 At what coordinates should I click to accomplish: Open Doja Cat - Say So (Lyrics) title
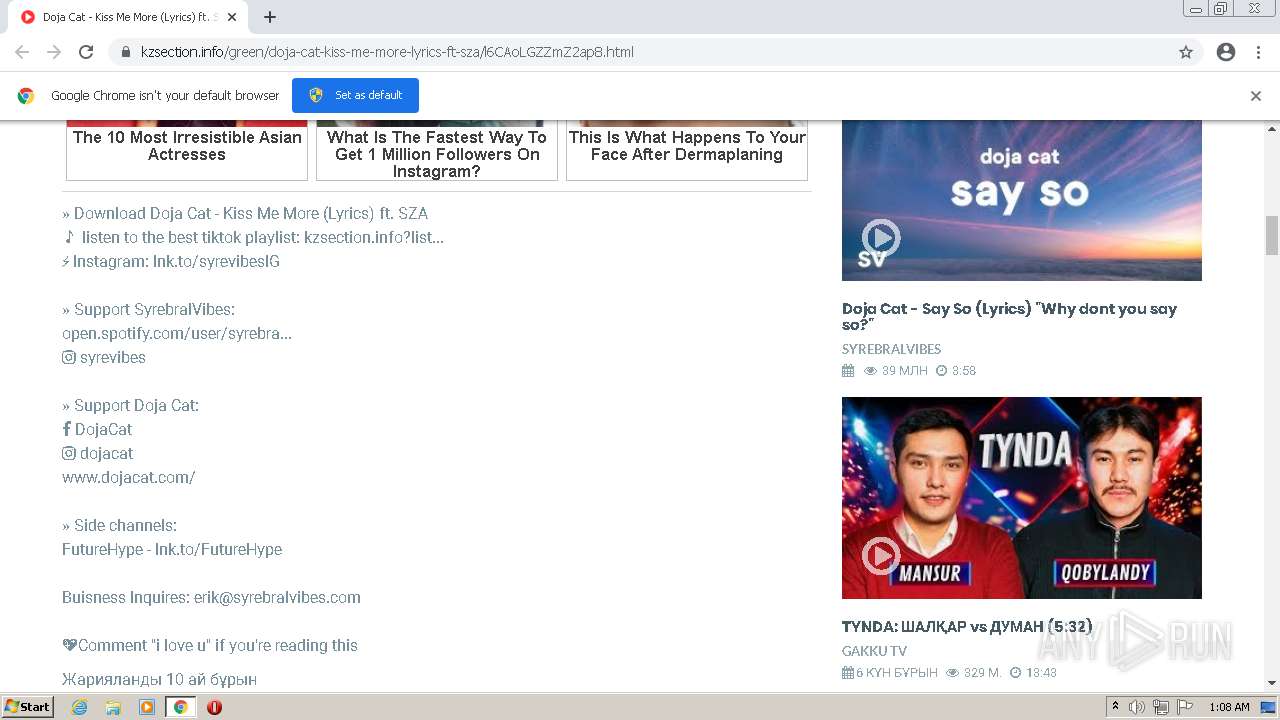1009,316
